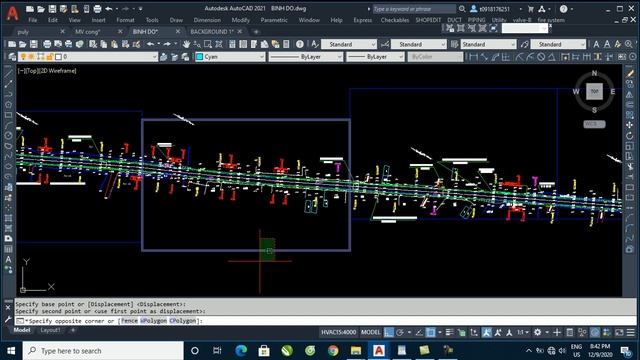The image size is (640, 360).
Task: Open the dimension style Standard dropdown
Action: (x=418, y=44)
